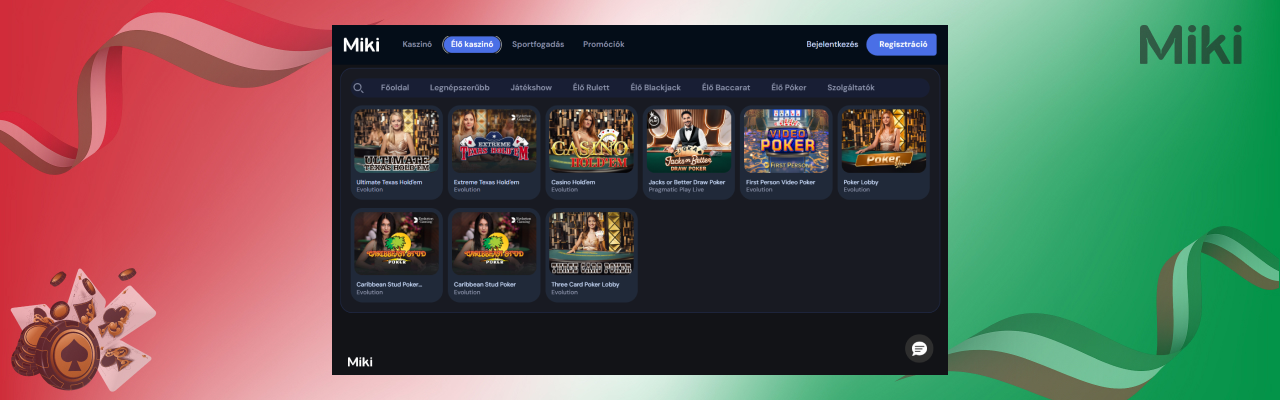The height and width of the screenshot is (400, 1280).
Task: Select the Élő Rulett category
Action: click(x=591, y=88)
